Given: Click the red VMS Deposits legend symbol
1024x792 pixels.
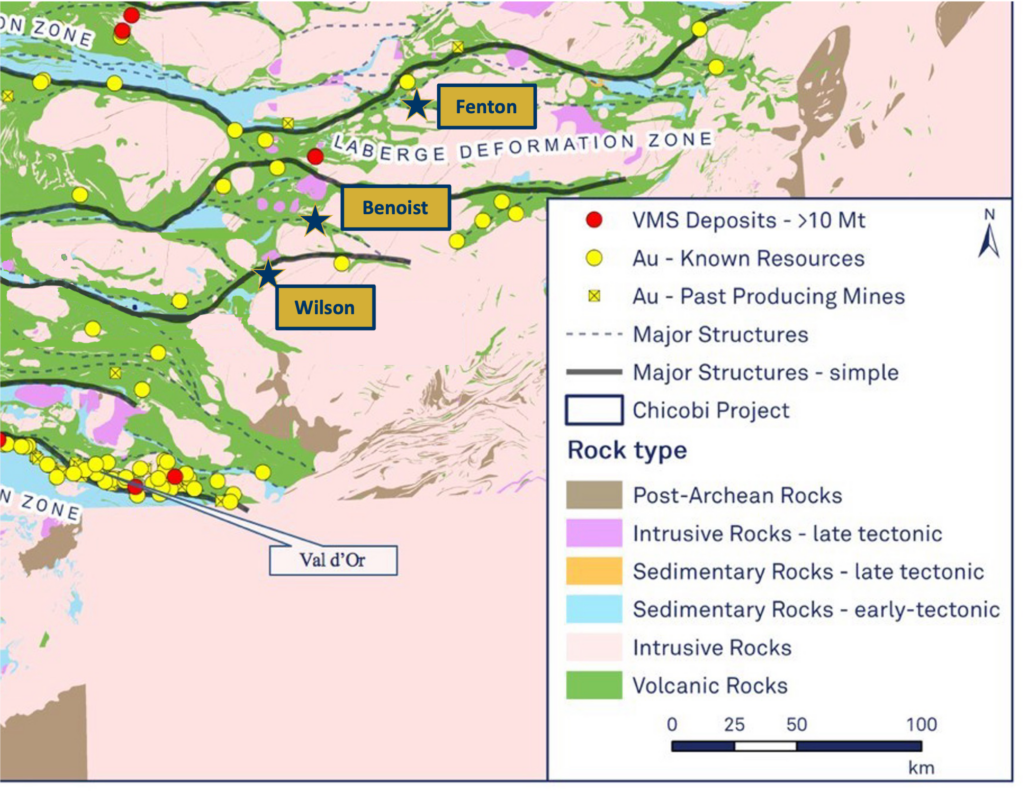Looking at the screenshot, I should [x=593, y=221].
